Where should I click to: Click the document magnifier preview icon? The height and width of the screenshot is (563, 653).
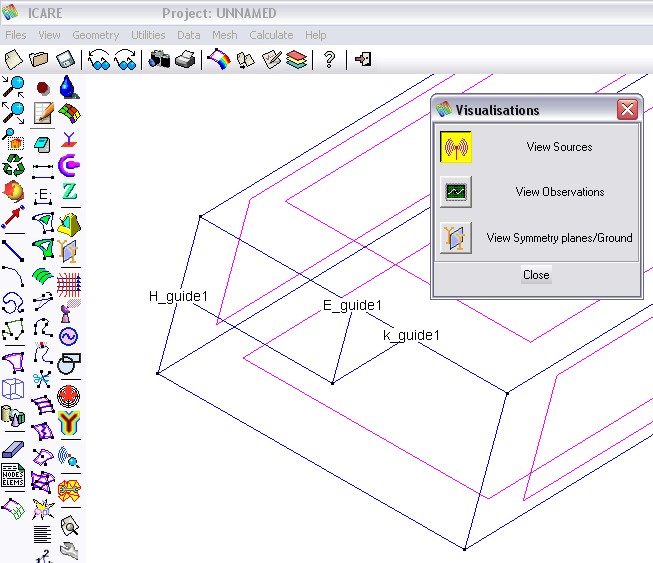[69, 526]
